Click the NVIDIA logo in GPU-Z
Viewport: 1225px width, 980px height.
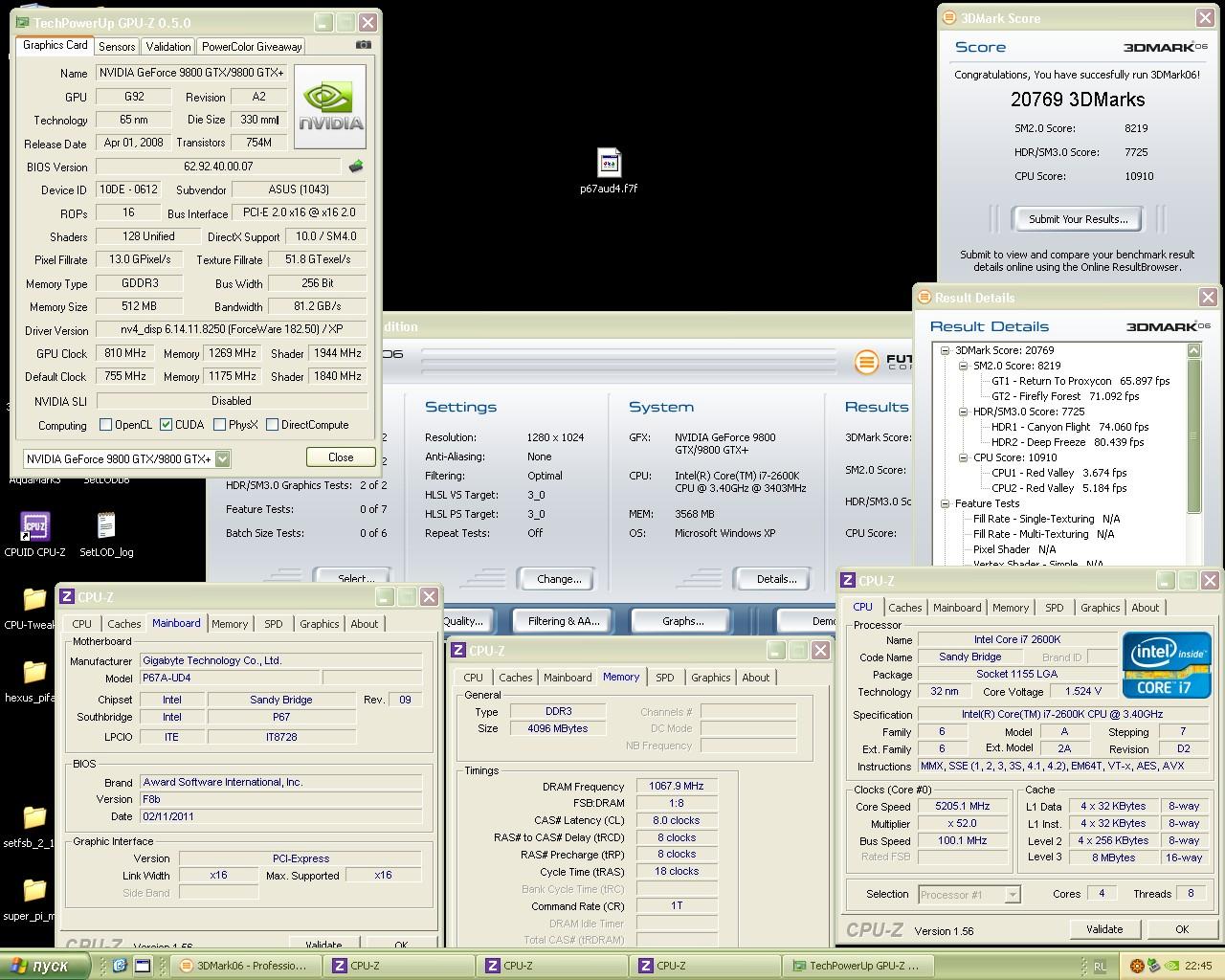coord(330,106)
